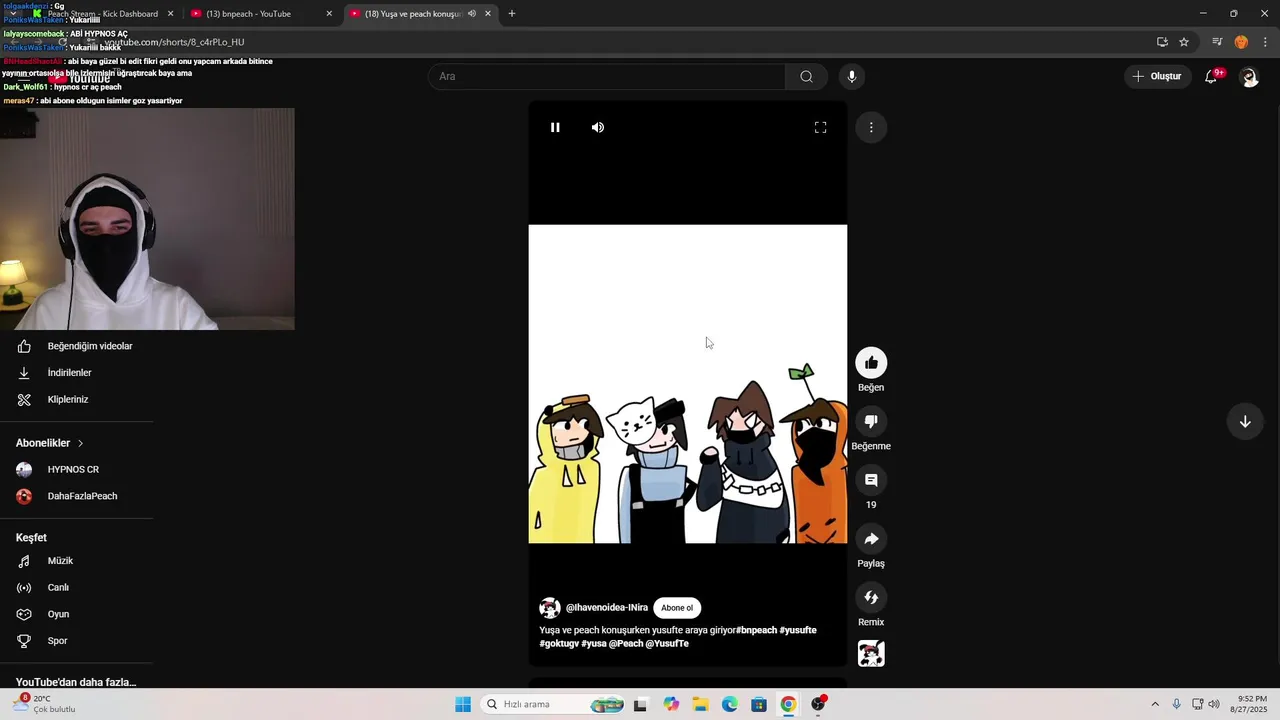Close the bnpeach - YouTube tab
Image resolution: width=1280 pixels, height=720 pixels.
coord(329,14)
